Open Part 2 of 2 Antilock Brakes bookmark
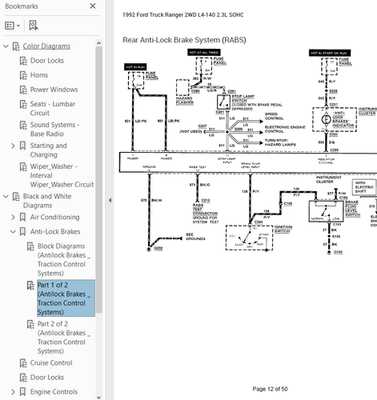Screen dimensions: 377x400 point(64,337)
